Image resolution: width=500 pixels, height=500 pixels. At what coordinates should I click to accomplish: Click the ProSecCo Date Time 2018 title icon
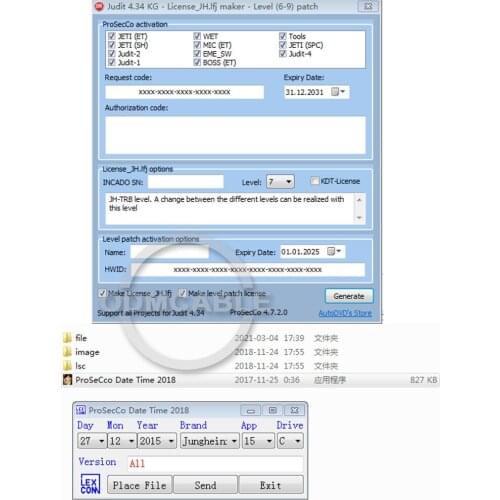click(x=81, y=410)
